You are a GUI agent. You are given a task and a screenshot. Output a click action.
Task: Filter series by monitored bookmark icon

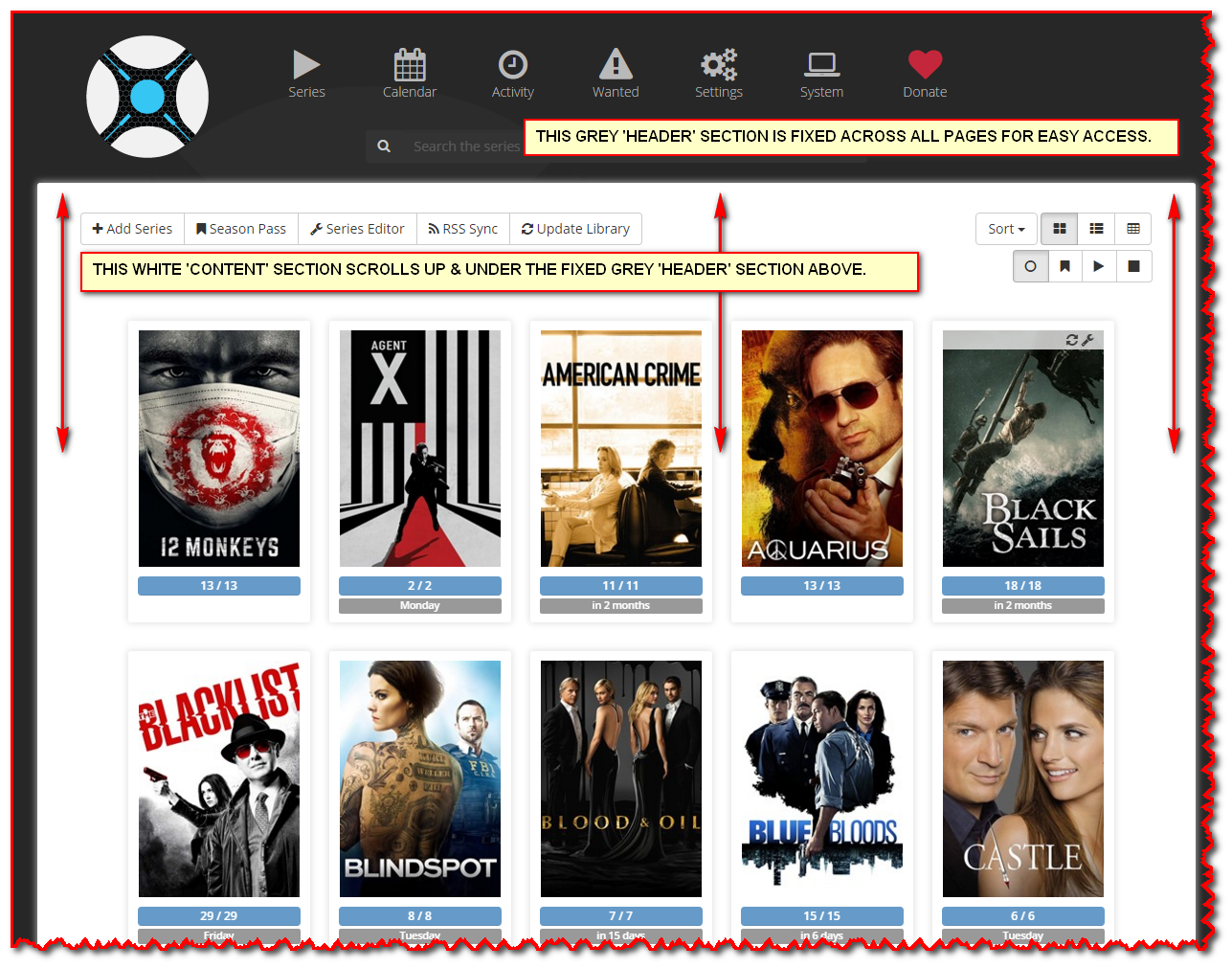pos(1064,266)
